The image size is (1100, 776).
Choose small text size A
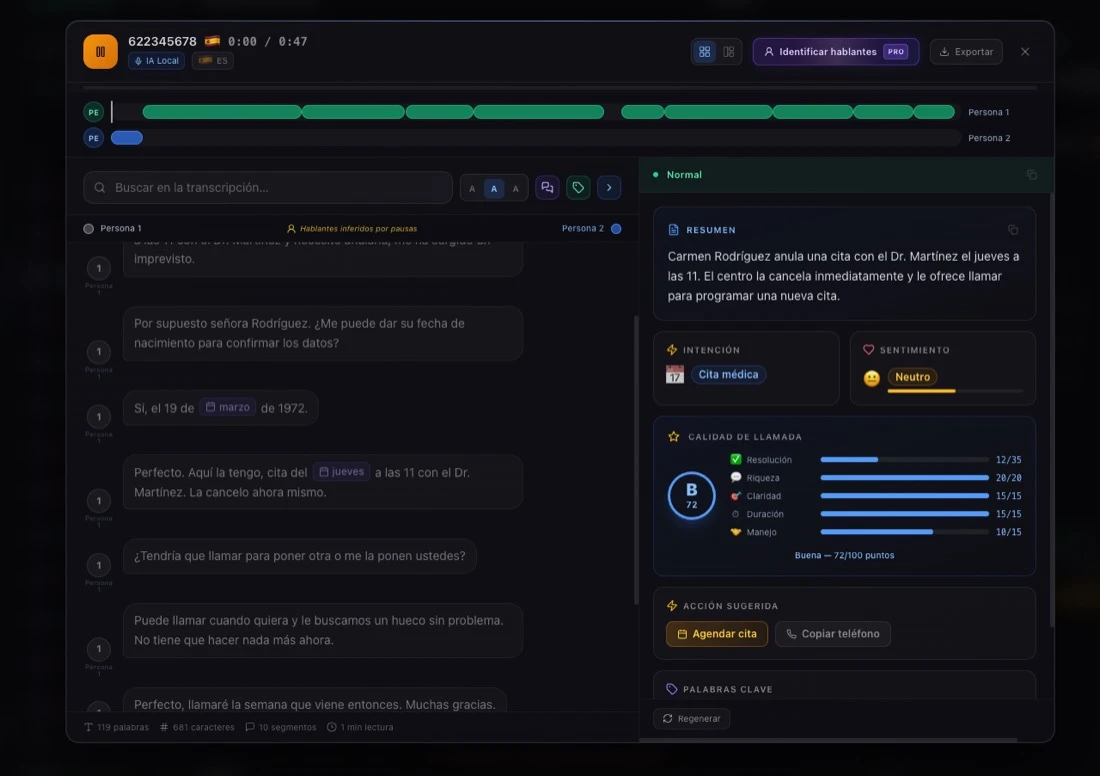pyautogui.click(x=472, y=189)
